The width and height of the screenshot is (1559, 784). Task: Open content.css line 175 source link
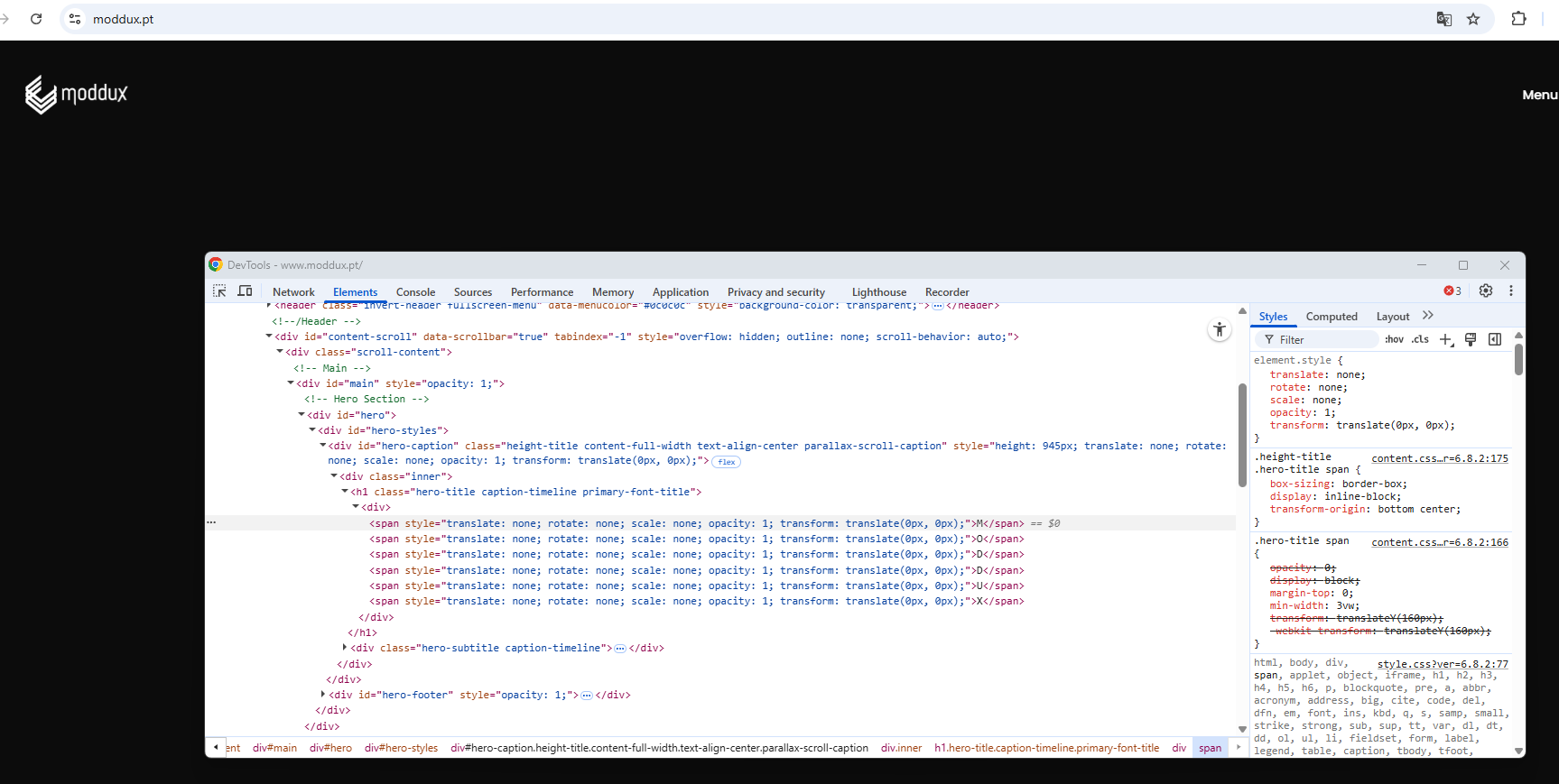(1440, 458)
